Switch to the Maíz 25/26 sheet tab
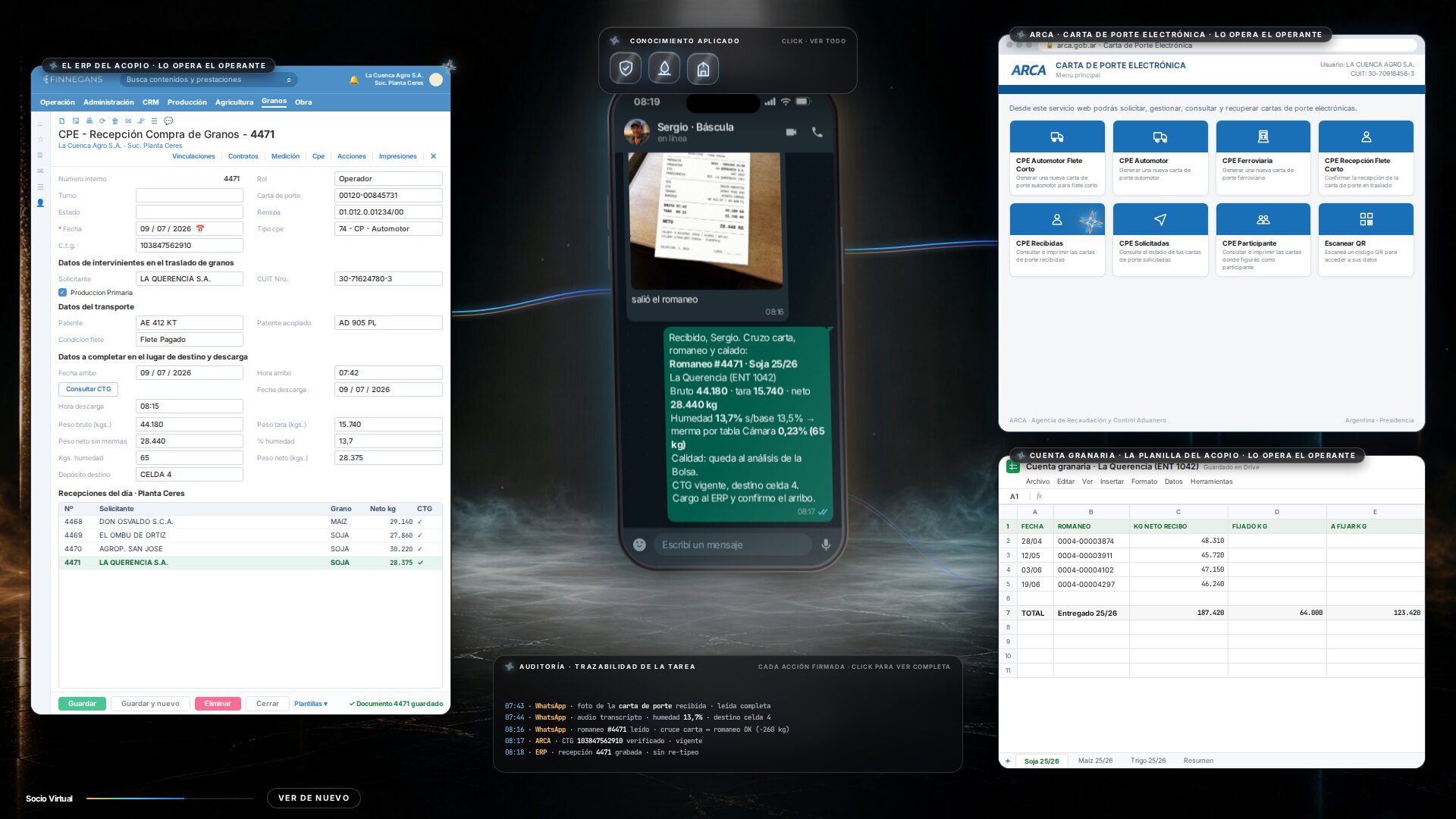Viewport: 1456px width, 819px height. click(x=1095, y=761)
